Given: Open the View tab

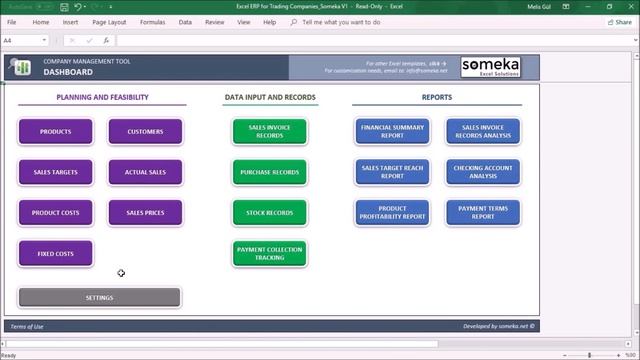Looking at the screenshot, I should point(244,22).
